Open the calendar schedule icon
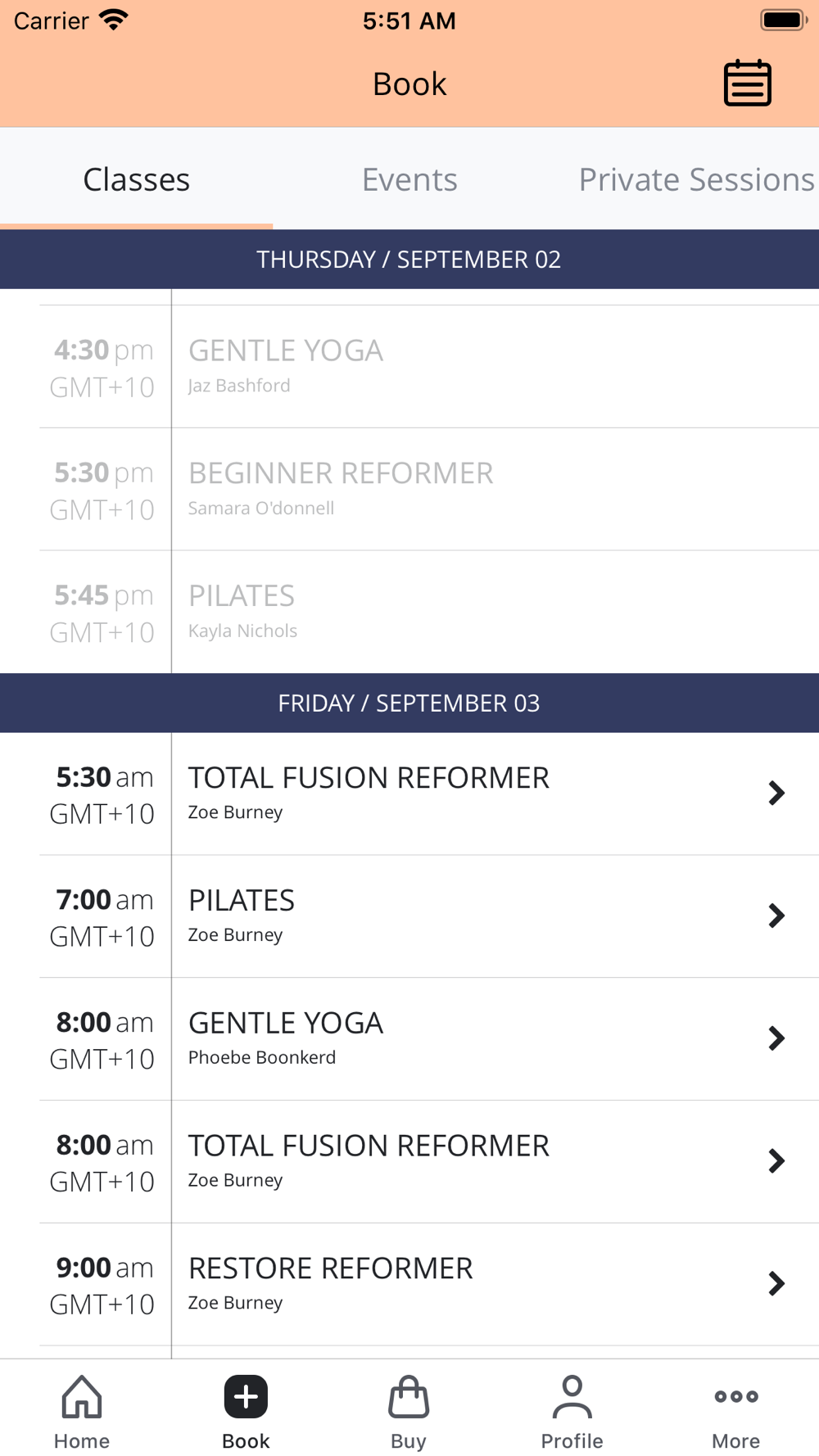The image size is (819, 1456). [747, 83]
